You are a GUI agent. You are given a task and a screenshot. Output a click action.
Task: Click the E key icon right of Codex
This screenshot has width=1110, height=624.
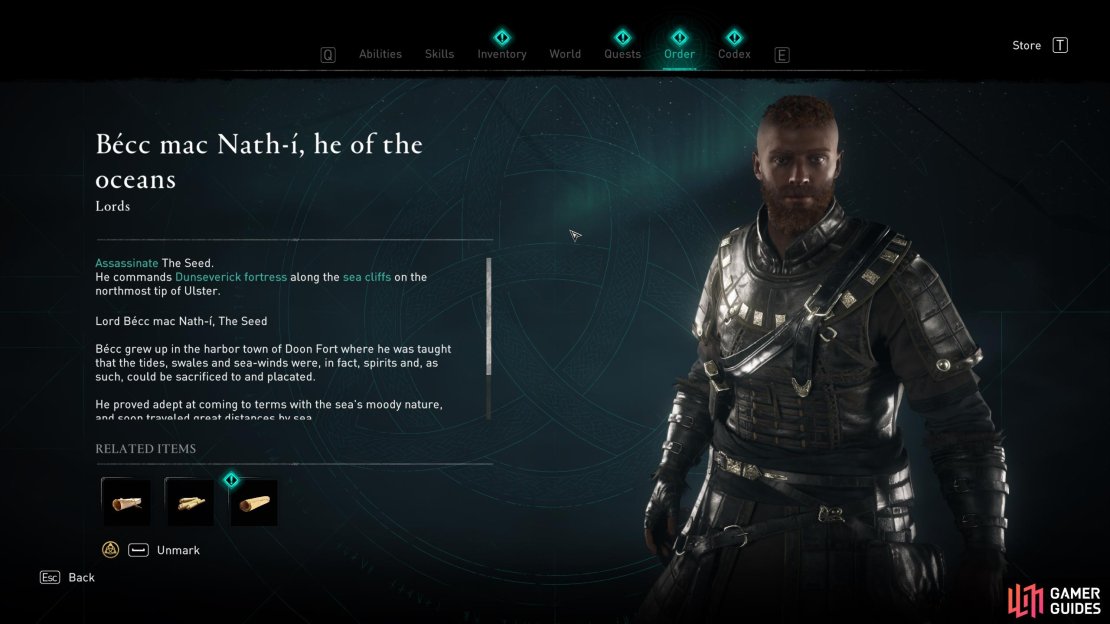tap(782, 55)
